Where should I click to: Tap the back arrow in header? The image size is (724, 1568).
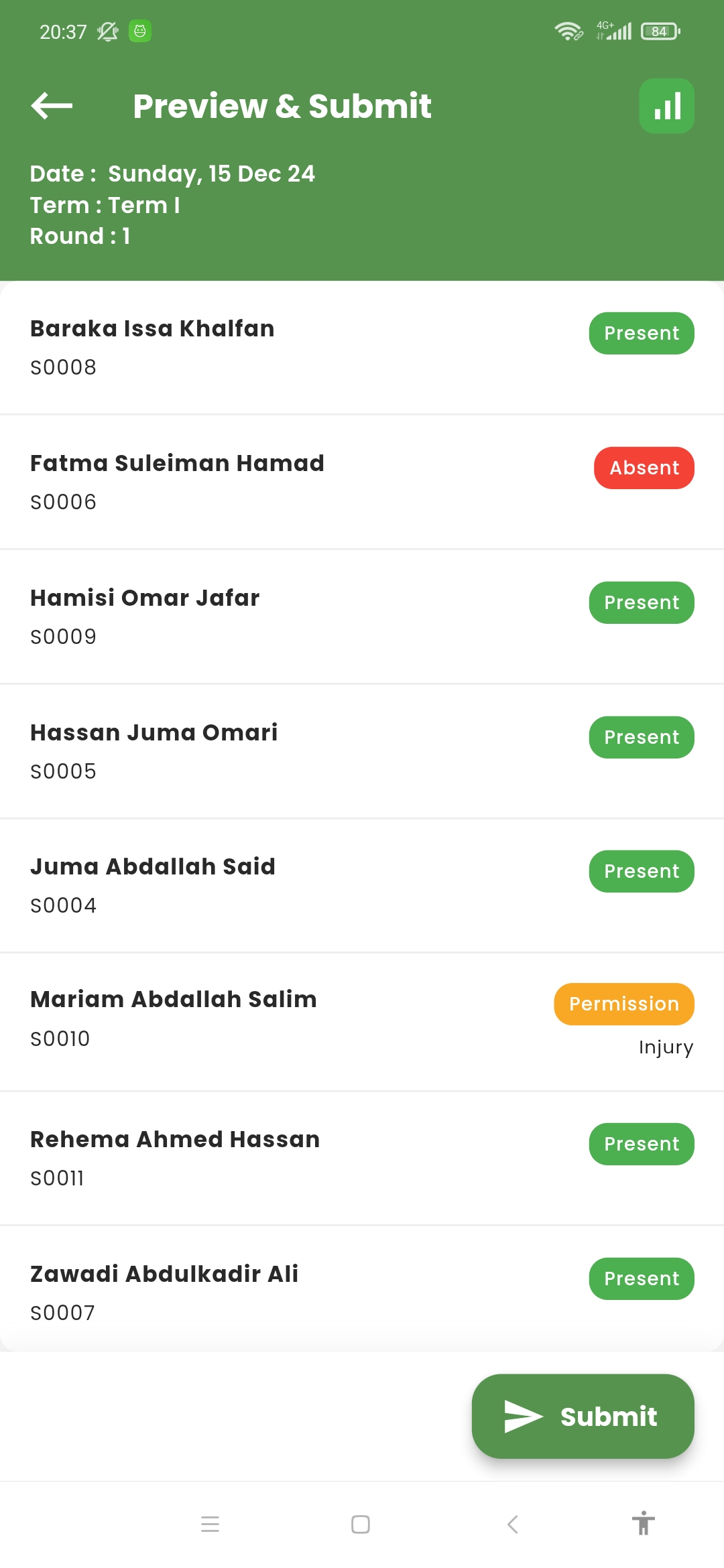coord(52,106)
